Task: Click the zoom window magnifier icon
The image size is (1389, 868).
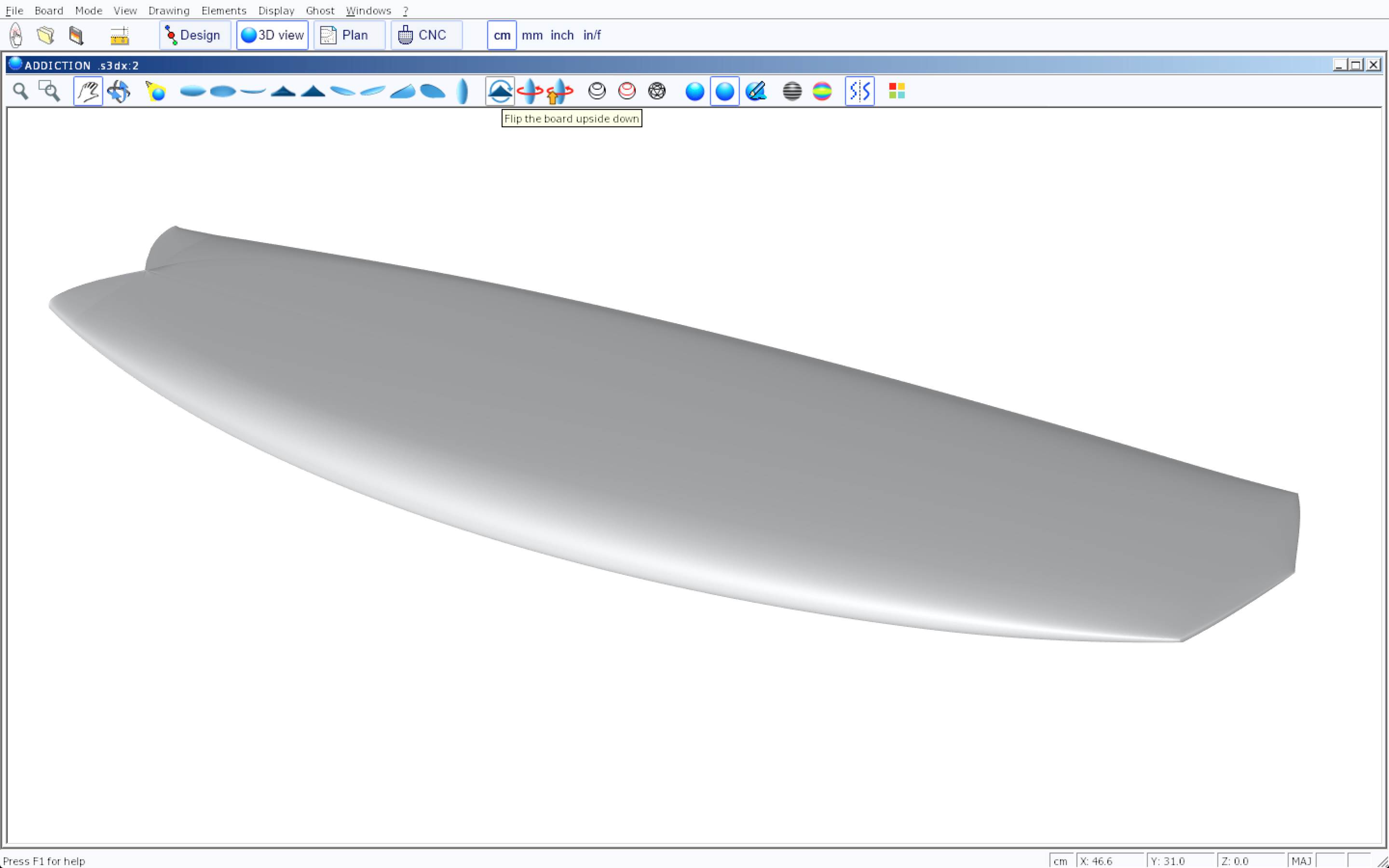Action: 49,91
